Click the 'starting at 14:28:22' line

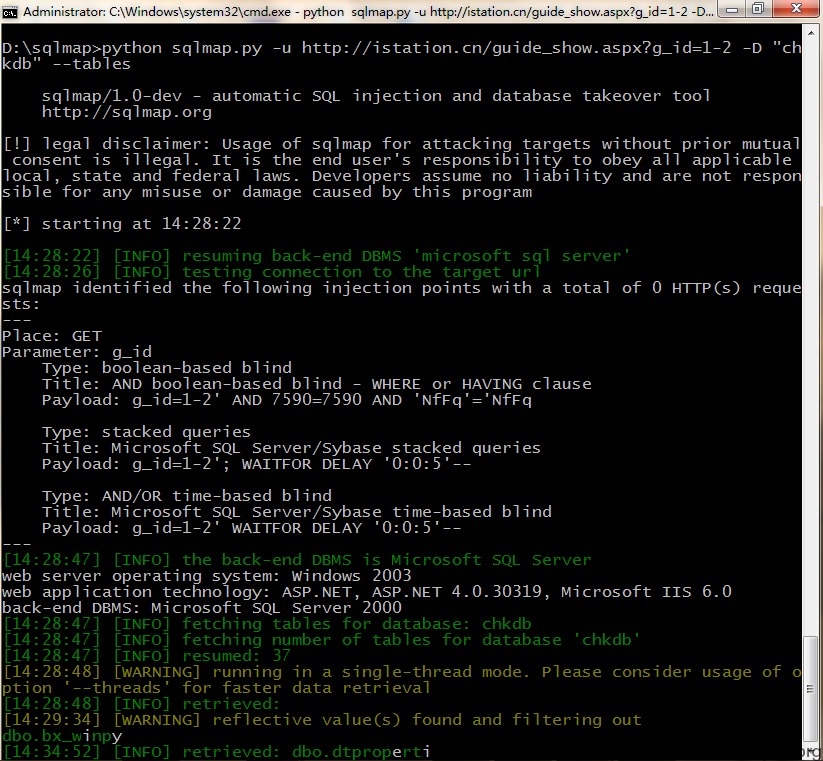pos(122,224)
